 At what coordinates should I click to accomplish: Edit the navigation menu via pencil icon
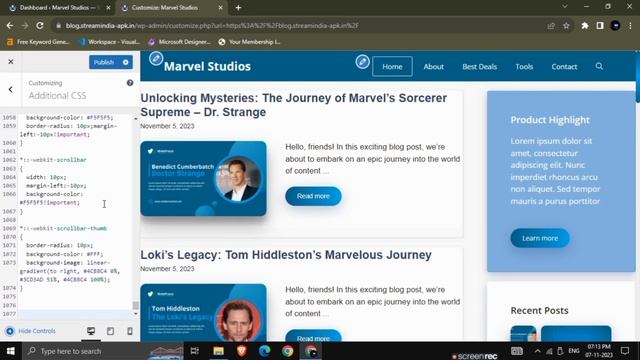(362, 62)
